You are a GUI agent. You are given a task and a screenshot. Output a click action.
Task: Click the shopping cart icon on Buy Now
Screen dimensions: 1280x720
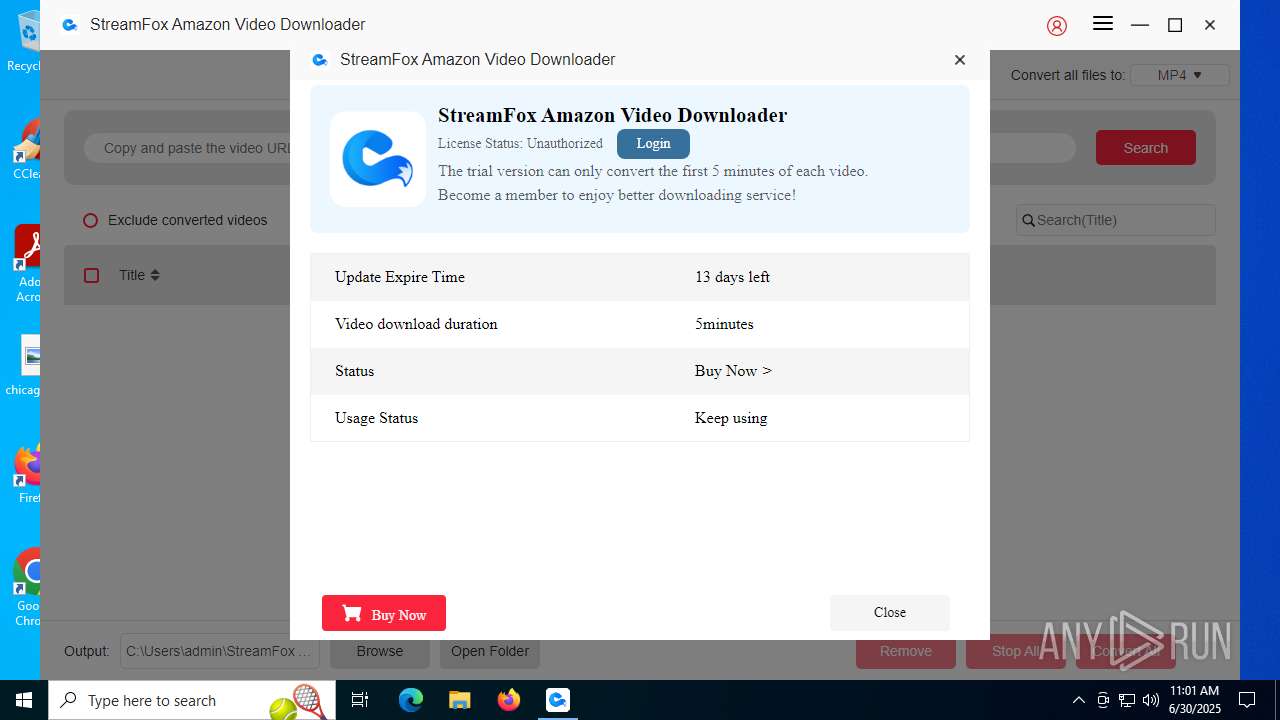click(352, 613)
